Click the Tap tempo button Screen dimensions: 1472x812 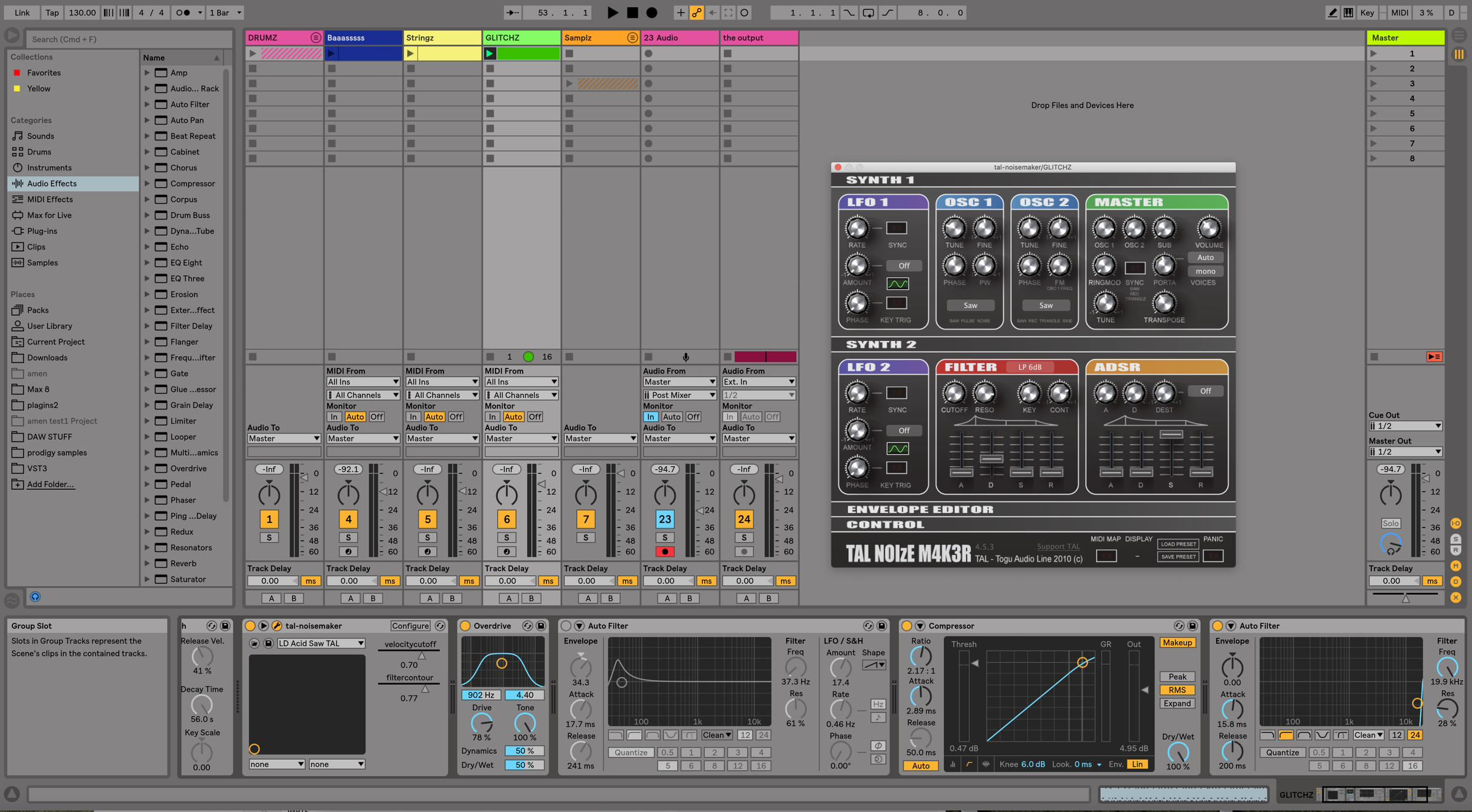coord(52,12)
